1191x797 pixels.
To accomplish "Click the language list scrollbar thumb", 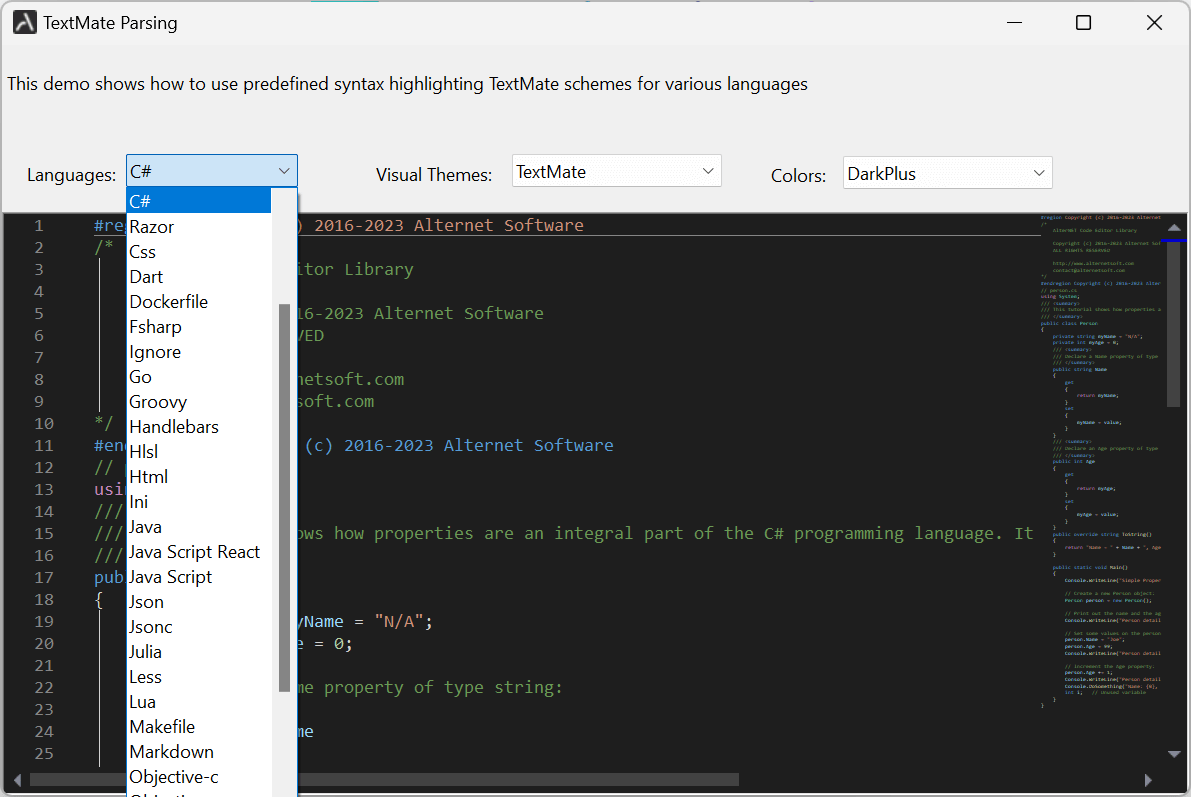I will pyautogui.click(x=285, y=498).
